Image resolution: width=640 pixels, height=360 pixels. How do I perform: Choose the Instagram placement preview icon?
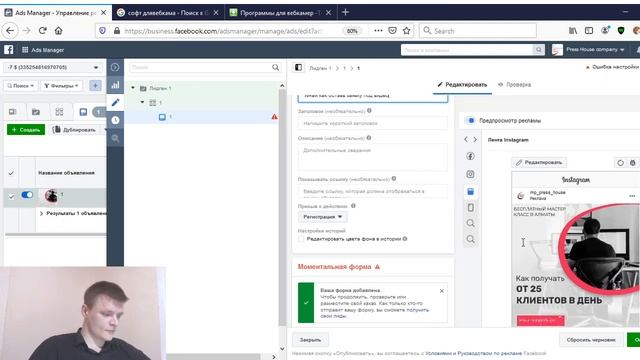pos(470,174)
